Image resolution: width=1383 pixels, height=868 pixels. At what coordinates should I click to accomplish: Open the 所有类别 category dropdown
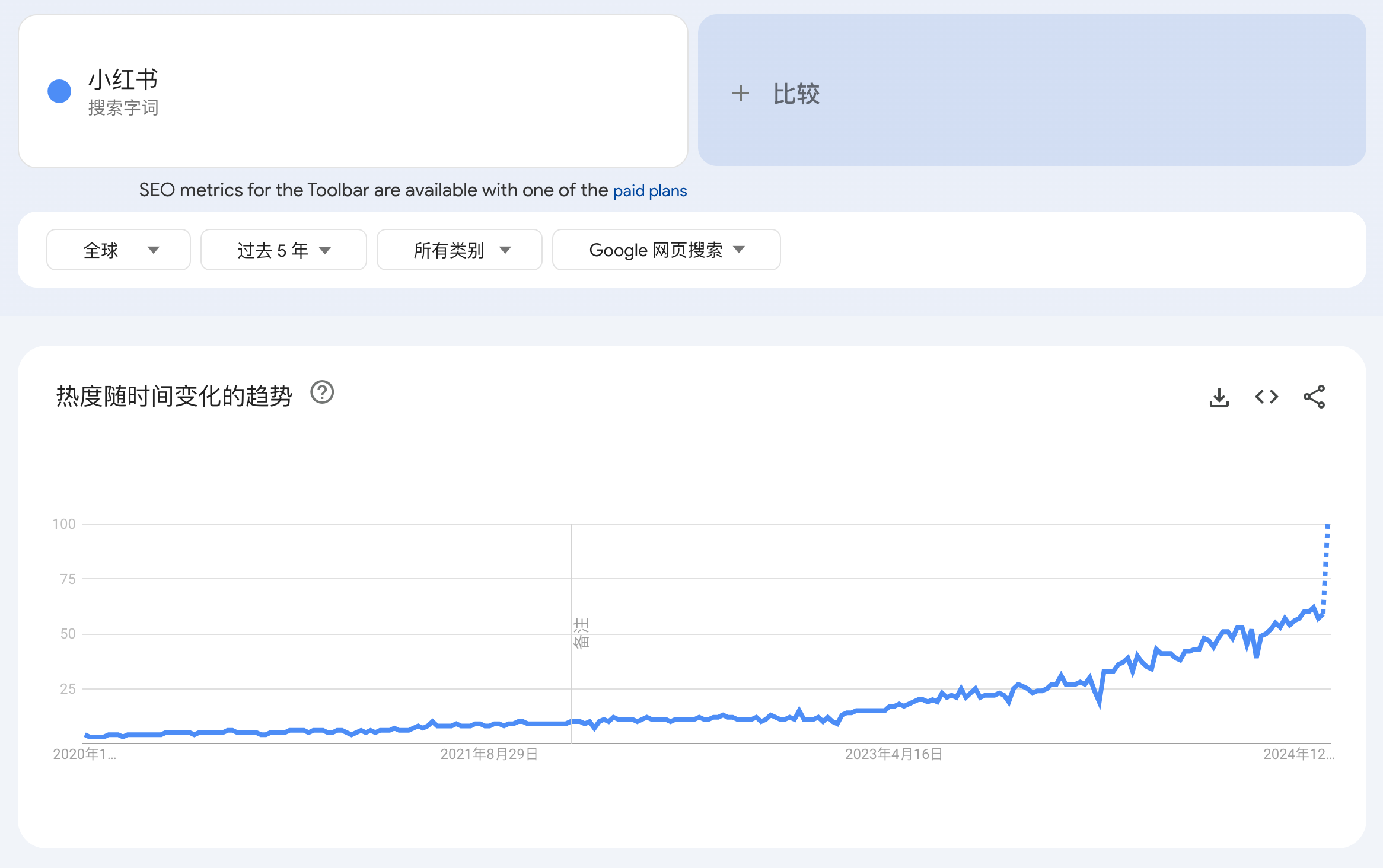pos(460,250)
